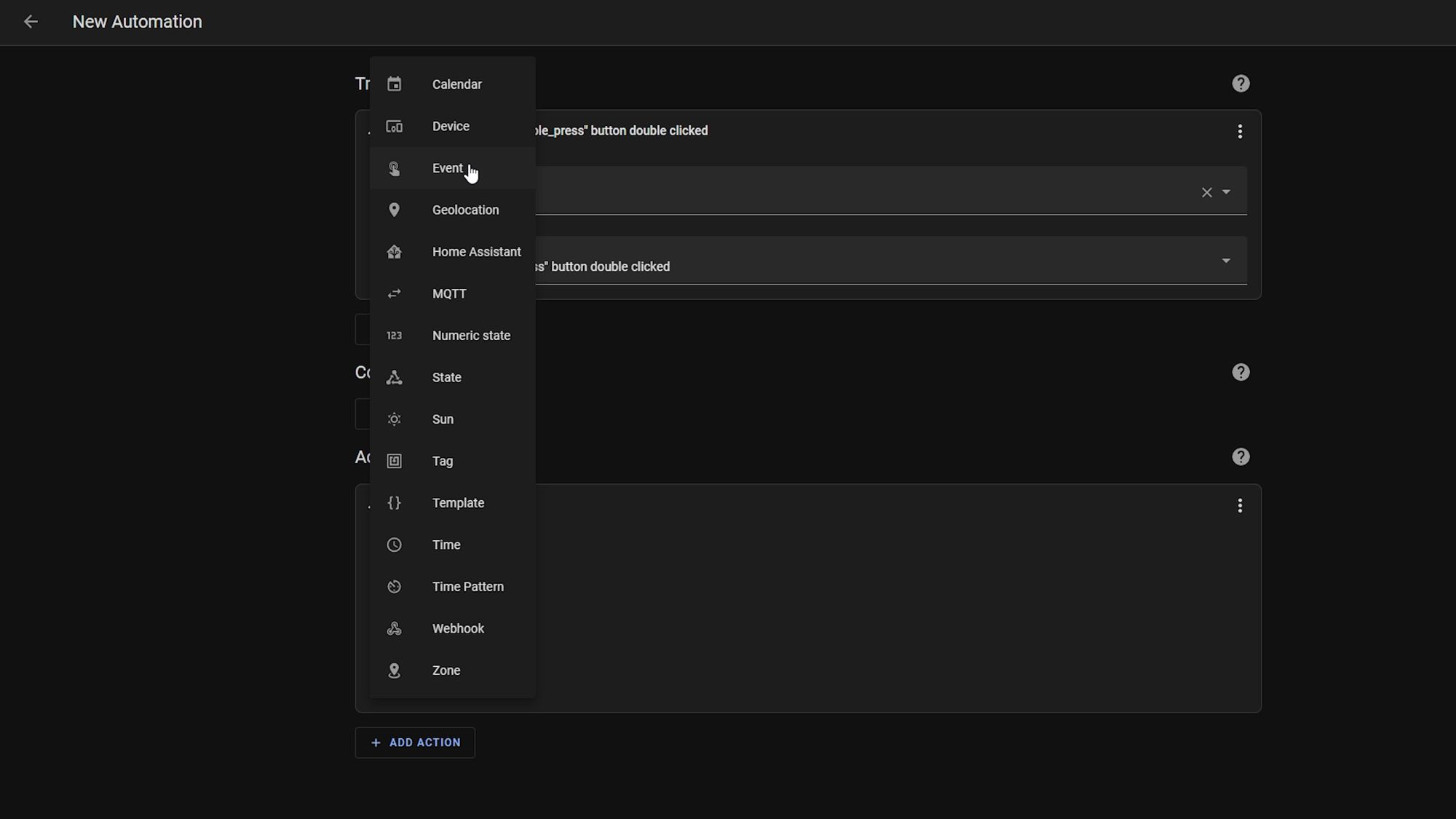Navigate back using back arrow button
Image resolution: width=1456 pixels, height=819 pixels.
click(x=29, y=22)
